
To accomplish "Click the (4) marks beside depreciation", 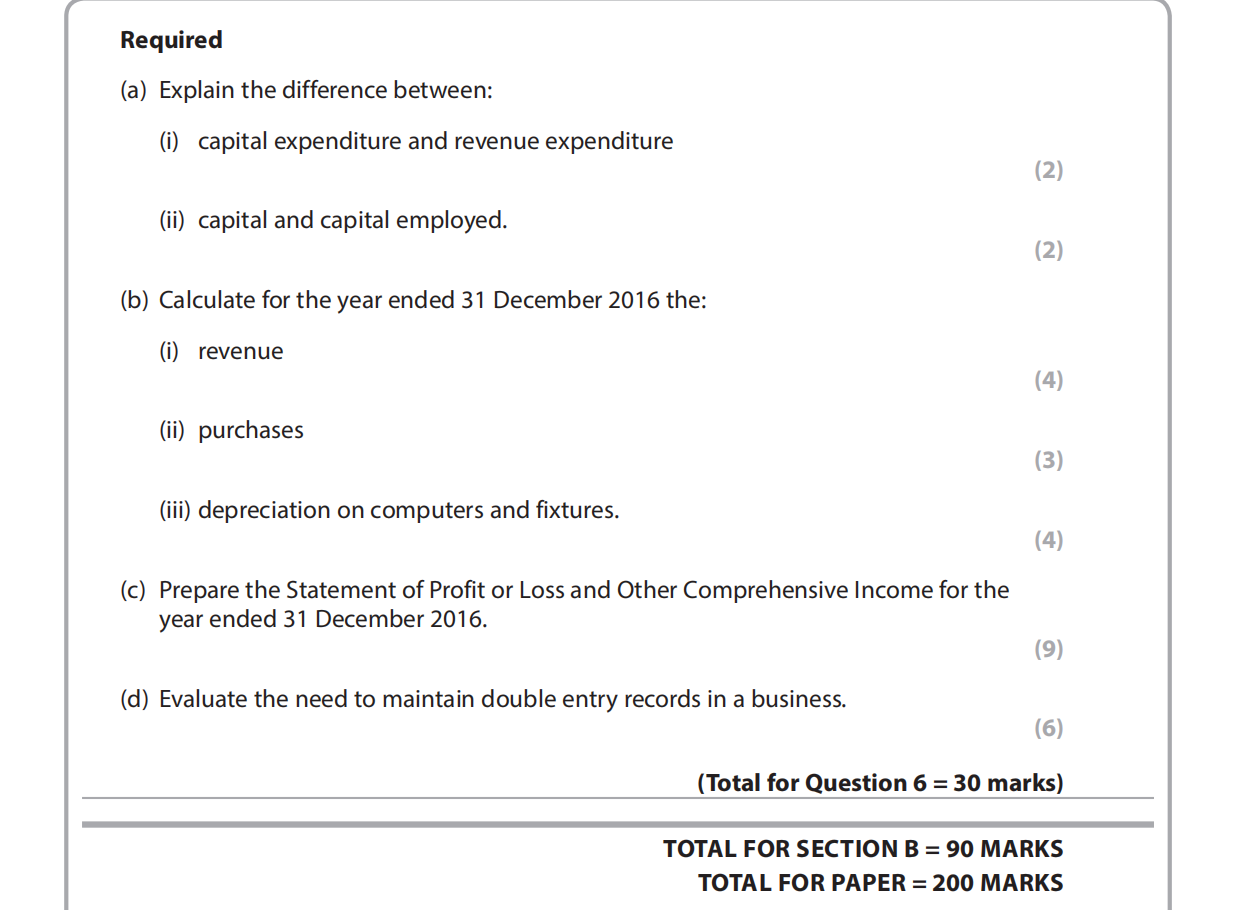I will [1048, 540].
